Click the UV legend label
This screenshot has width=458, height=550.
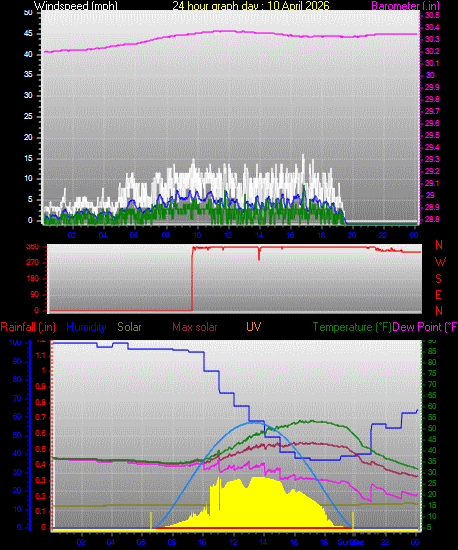pyautogui.click(x=254, y=327)
